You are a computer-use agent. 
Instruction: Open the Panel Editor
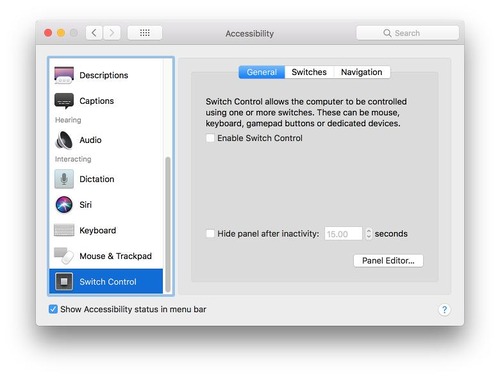coord(388,261)
